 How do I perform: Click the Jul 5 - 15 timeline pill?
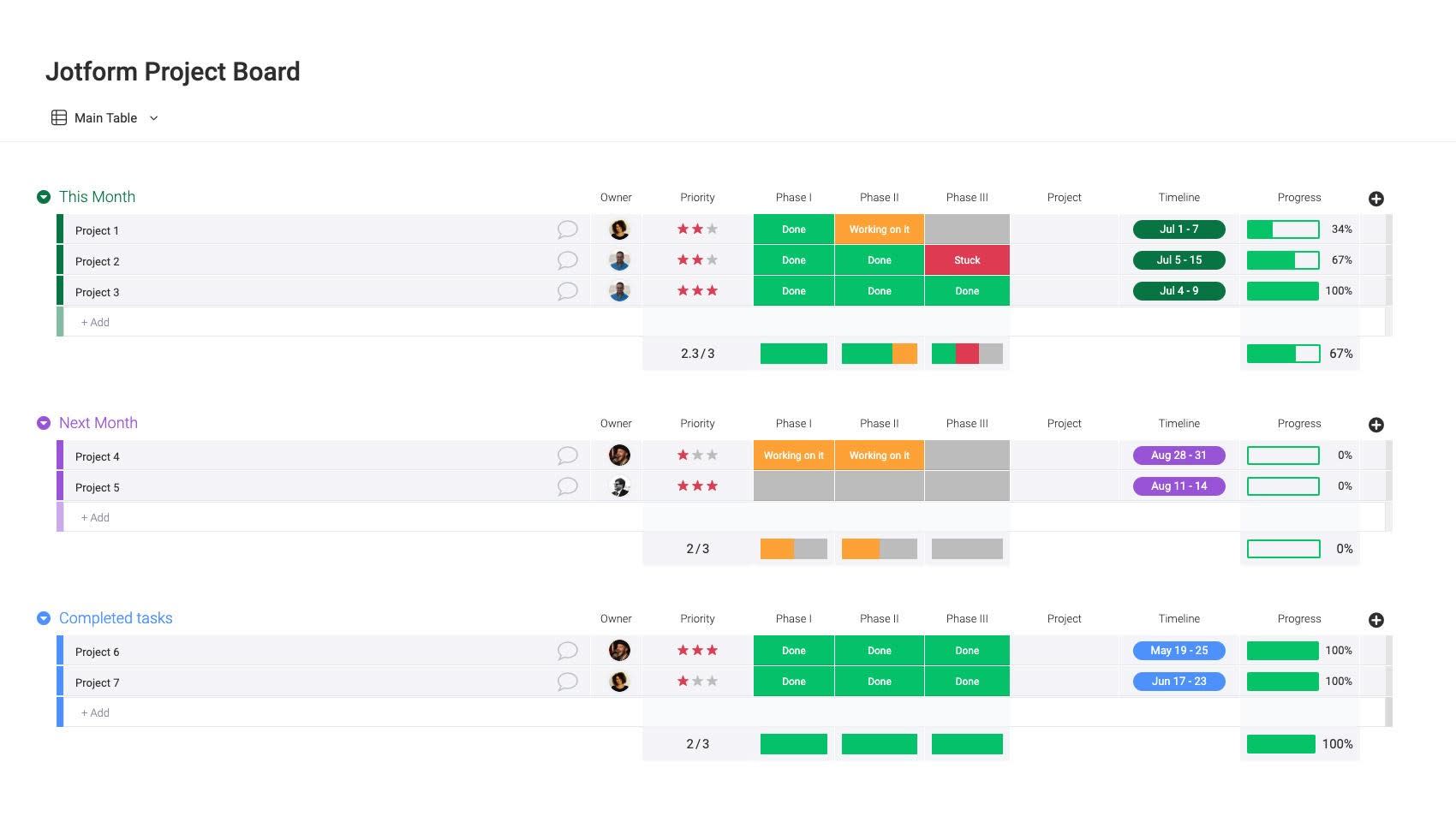tap(1179, 259)
